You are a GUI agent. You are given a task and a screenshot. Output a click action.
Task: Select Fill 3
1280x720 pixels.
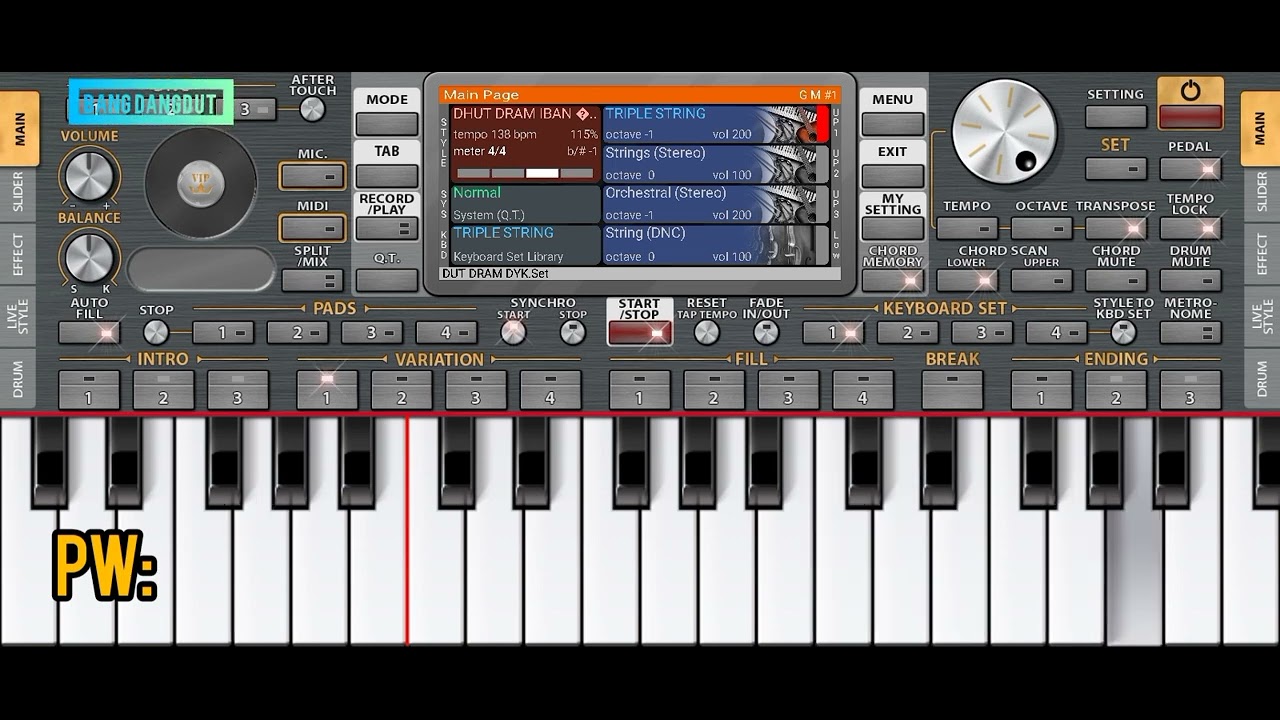tap(788, 390)
